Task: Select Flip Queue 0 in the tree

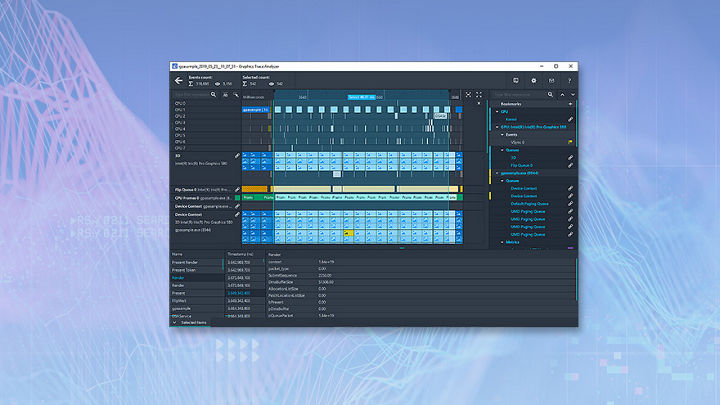Action: [522, 165]
